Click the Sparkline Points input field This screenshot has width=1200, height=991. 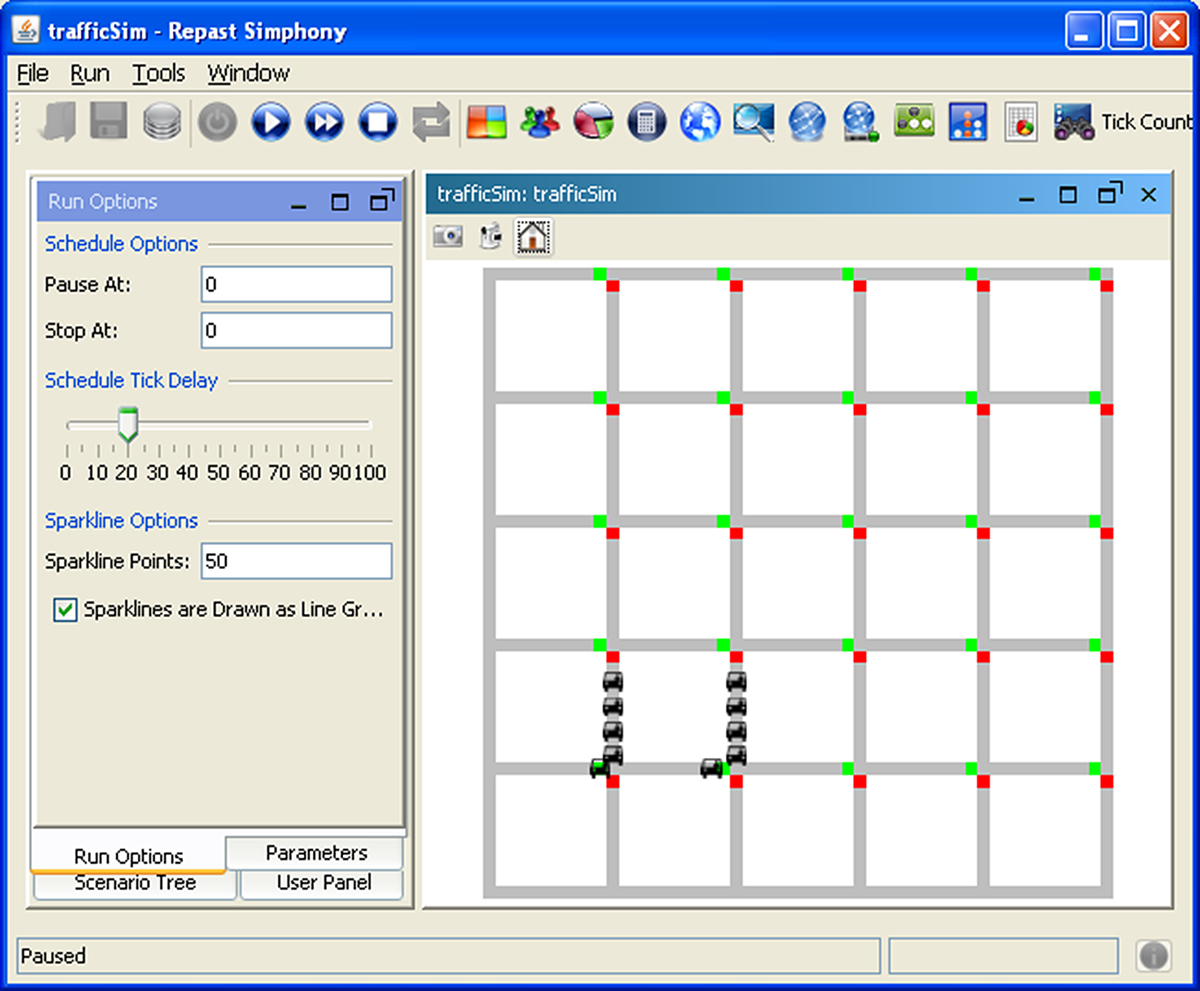296,562
